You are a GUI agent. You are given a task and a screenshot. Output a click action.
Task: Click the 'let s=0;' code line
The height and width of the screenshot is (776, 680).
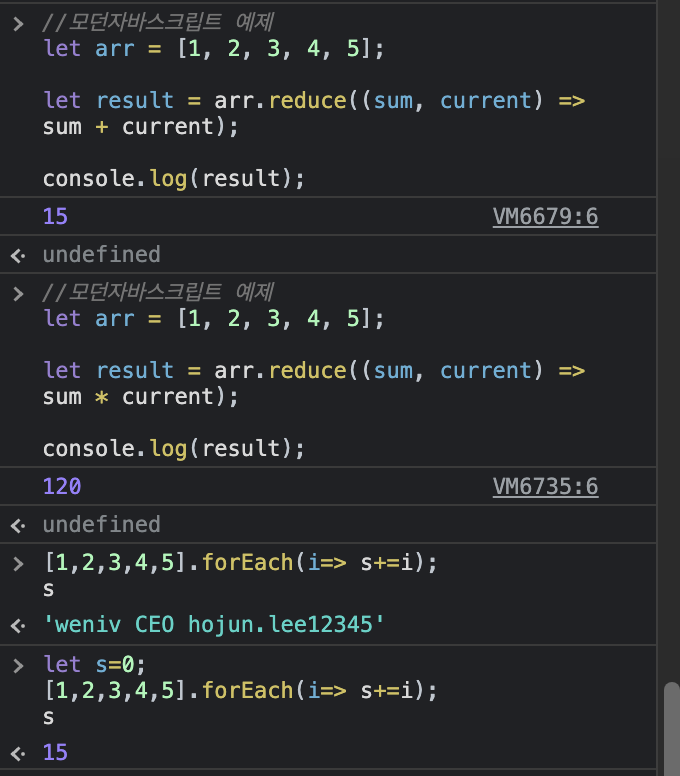point(95,664)
